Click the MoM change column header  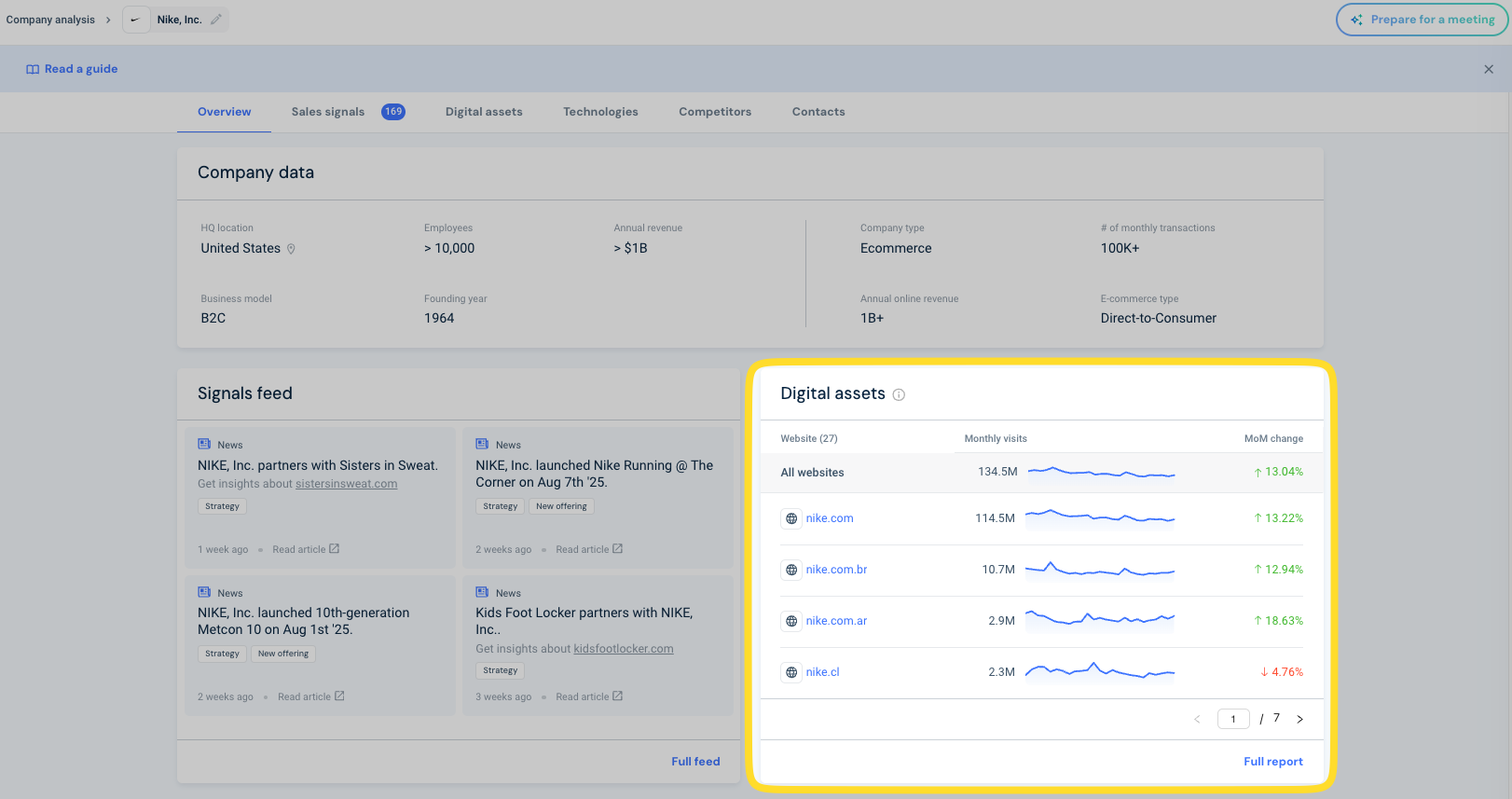[1274, 438]
